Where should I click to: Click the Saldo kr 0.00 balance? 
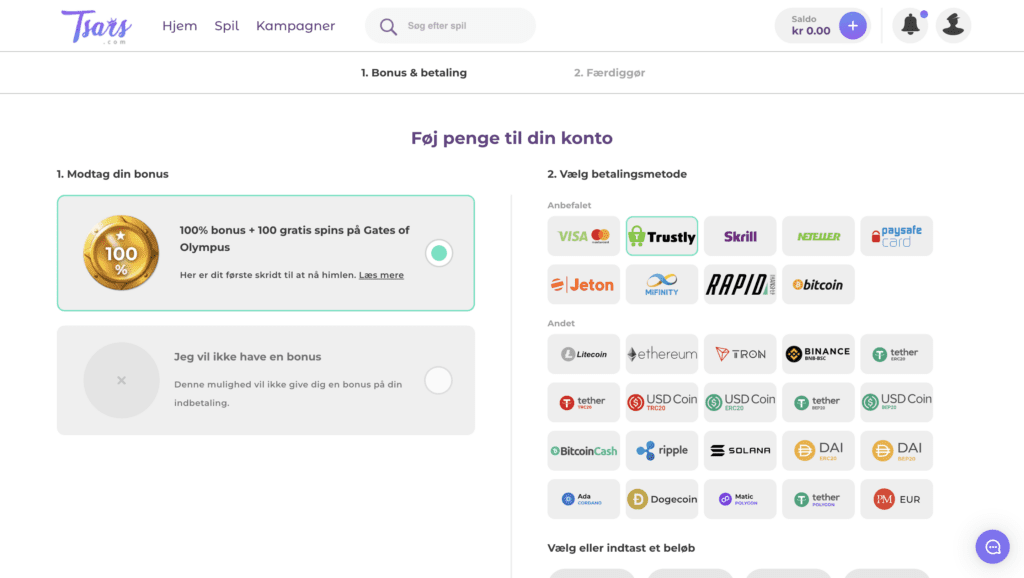[810, 25]
